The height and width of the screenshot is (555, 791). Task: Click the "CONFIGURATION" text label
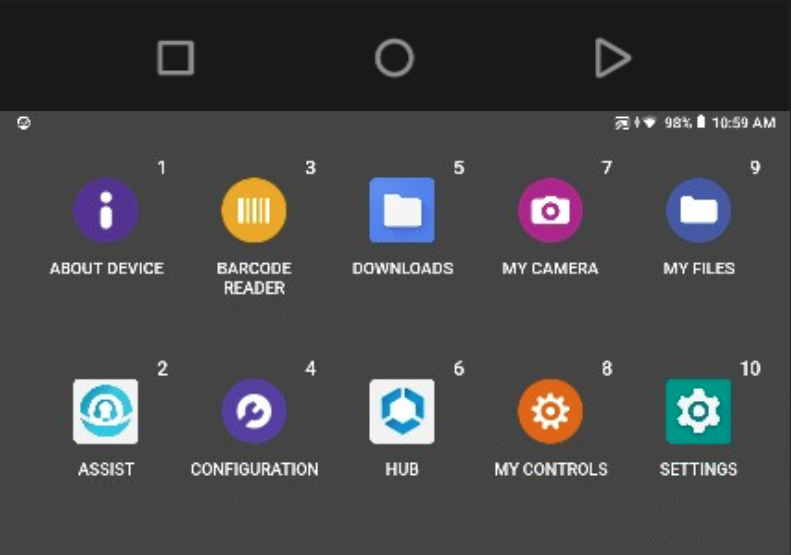point(254,469)
